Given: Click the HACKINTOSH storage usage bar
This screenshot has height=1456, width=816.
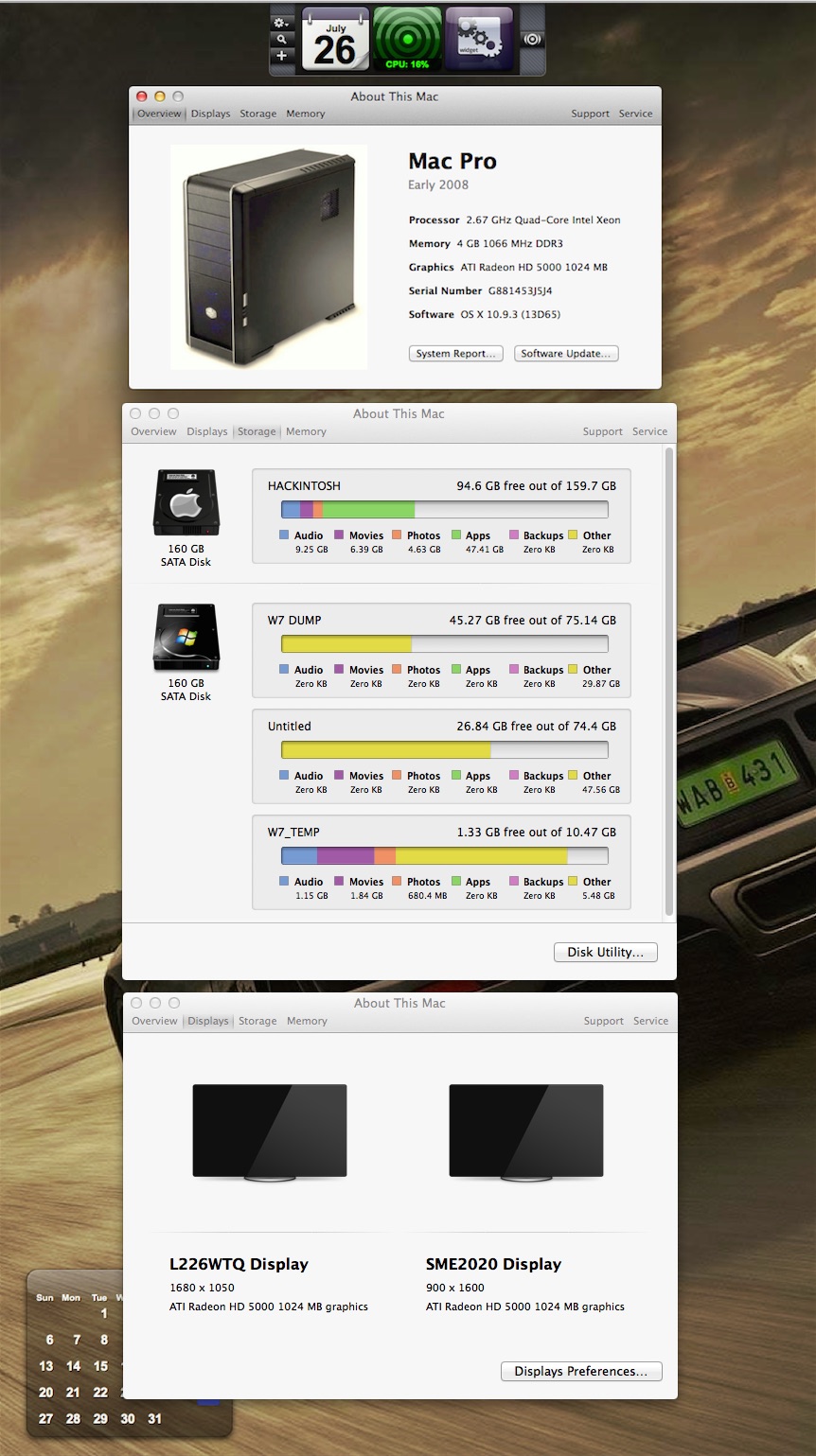Looking at the screenshot, I should (x=445, y=510).
